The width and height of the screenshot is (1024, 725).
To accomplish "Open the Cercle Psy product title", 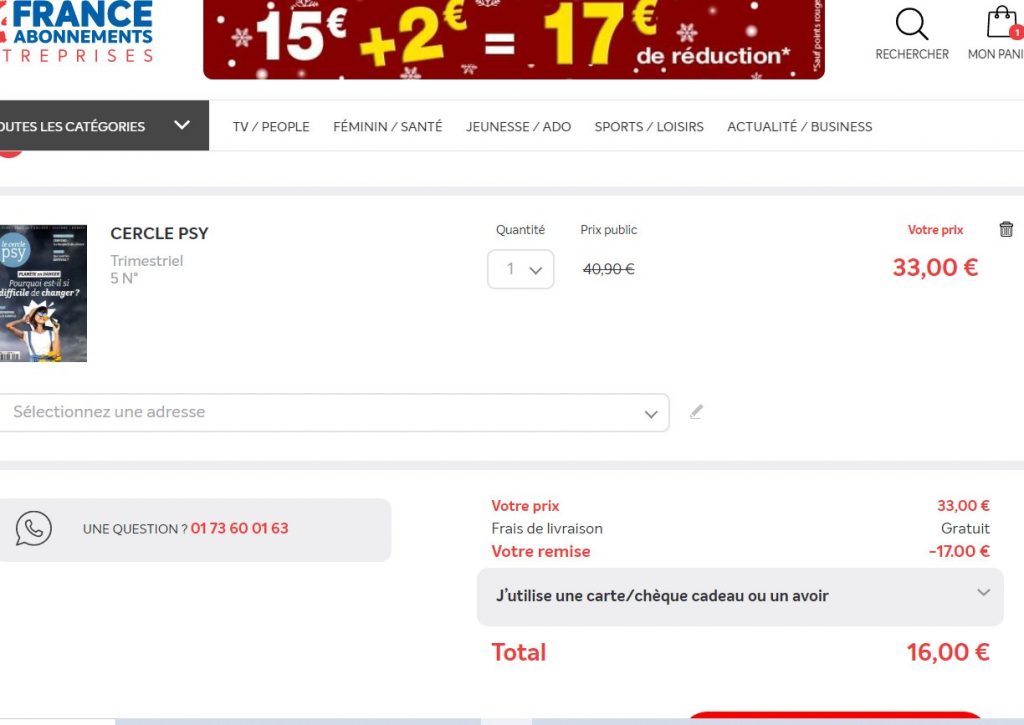I will coord(159,234).
